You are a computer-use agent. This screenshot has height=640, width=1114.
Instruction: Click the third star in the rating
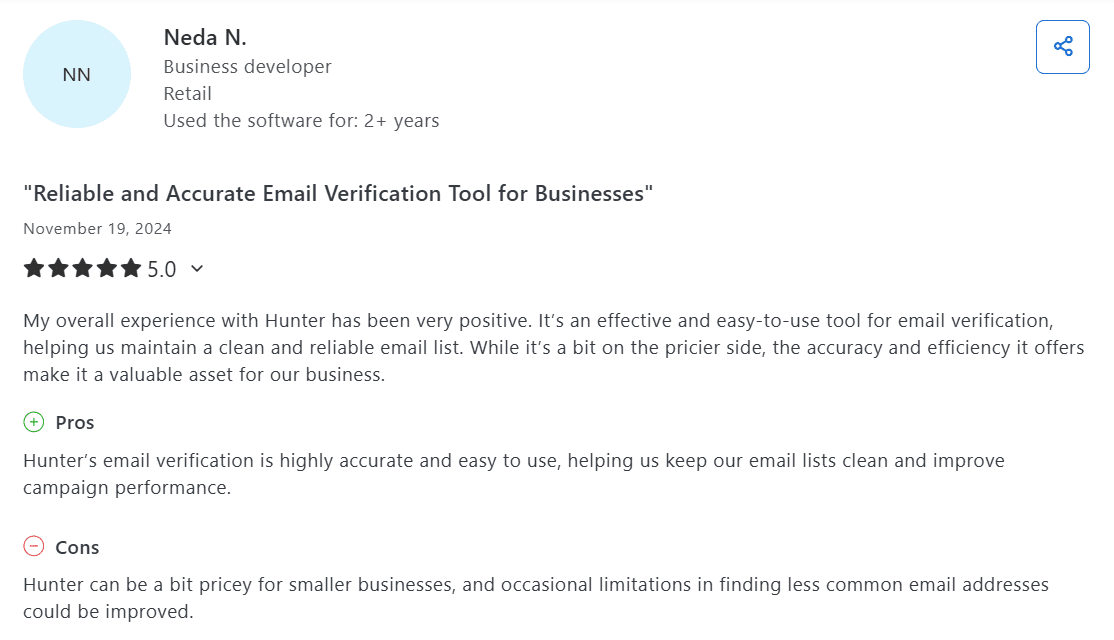point(82,268)
